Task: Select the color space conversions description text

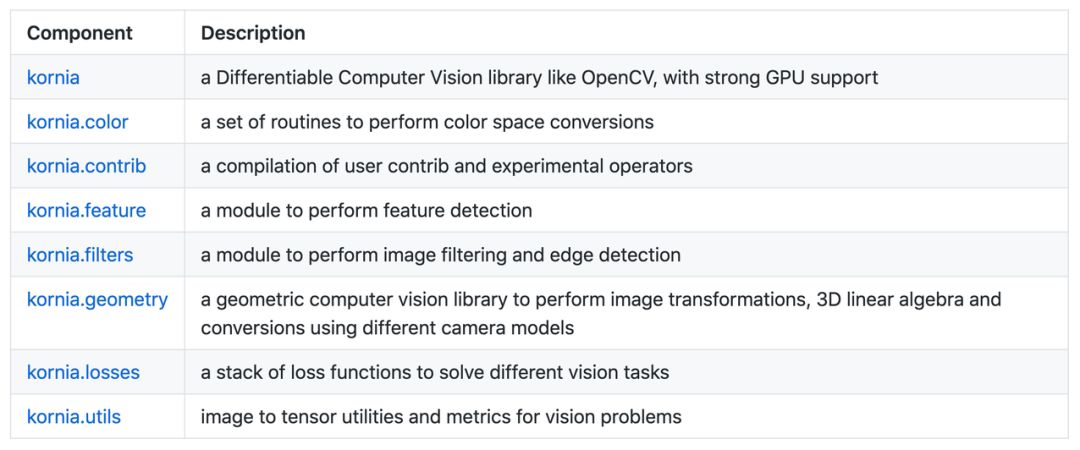Action: coord(427,122)
